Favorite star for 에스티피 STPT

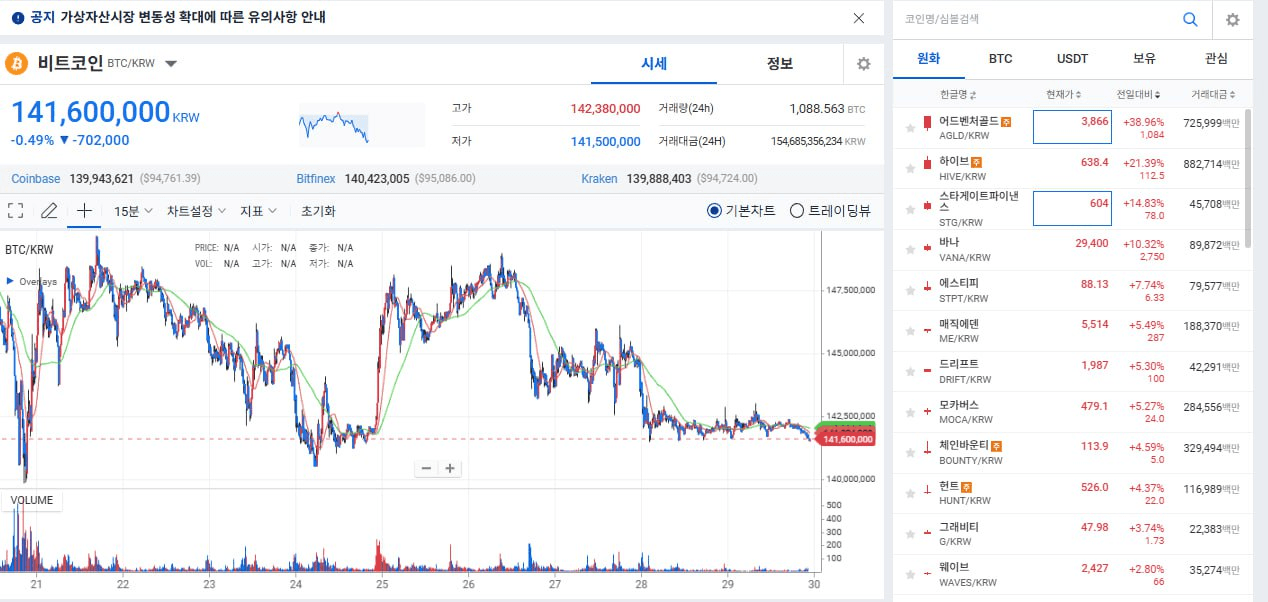910,291
